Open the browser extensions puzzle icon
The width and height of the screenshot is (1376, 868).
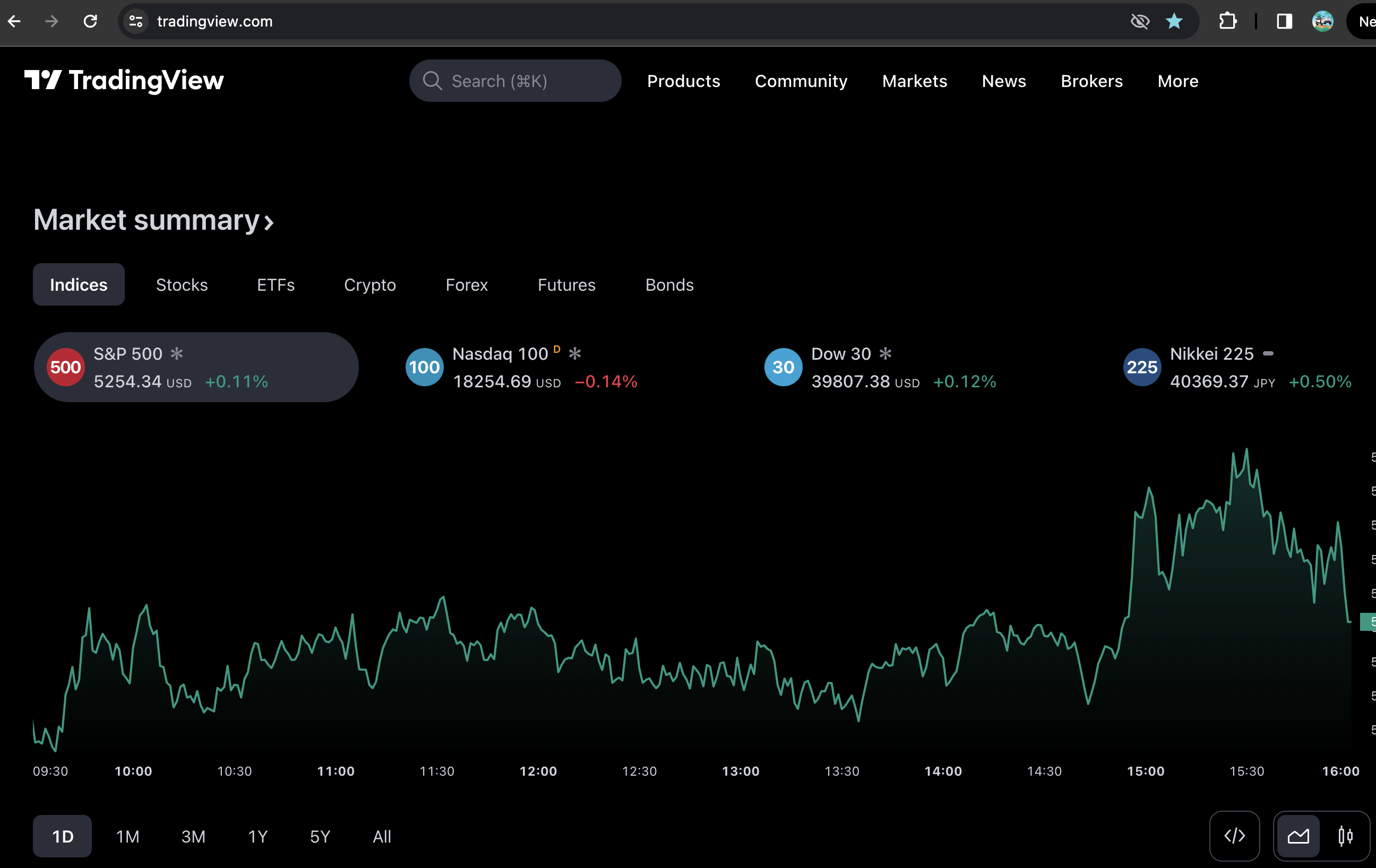point(1227,22)
